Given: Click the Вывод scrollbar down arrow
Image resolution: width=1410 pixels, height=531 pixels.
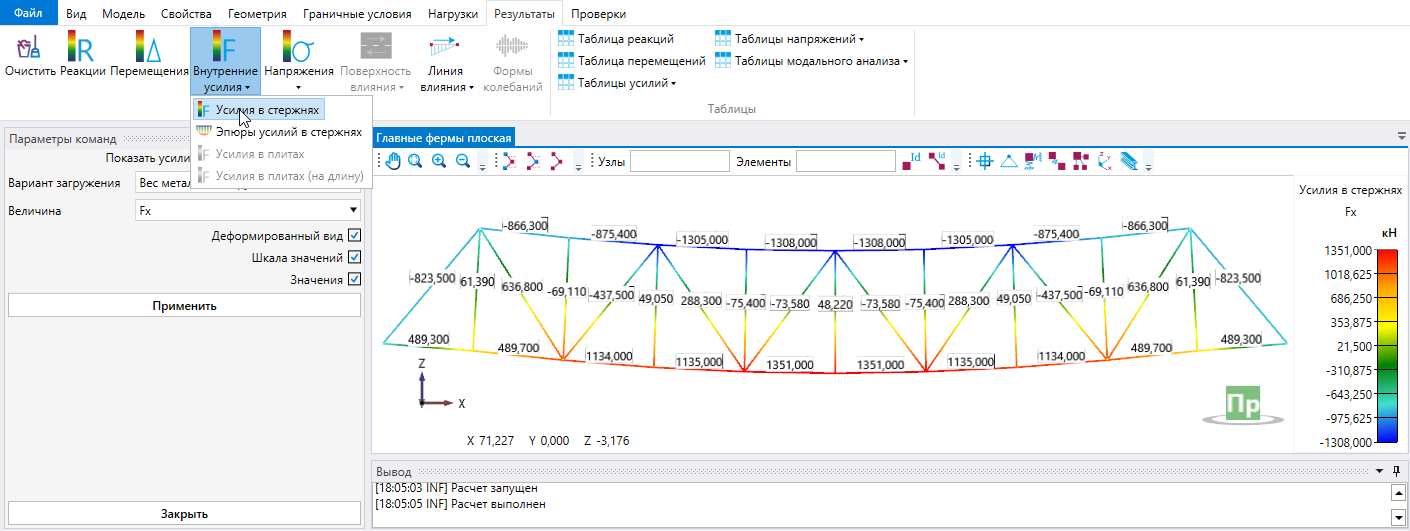Looking at the screenshot, I should [x=1398, y=516].
